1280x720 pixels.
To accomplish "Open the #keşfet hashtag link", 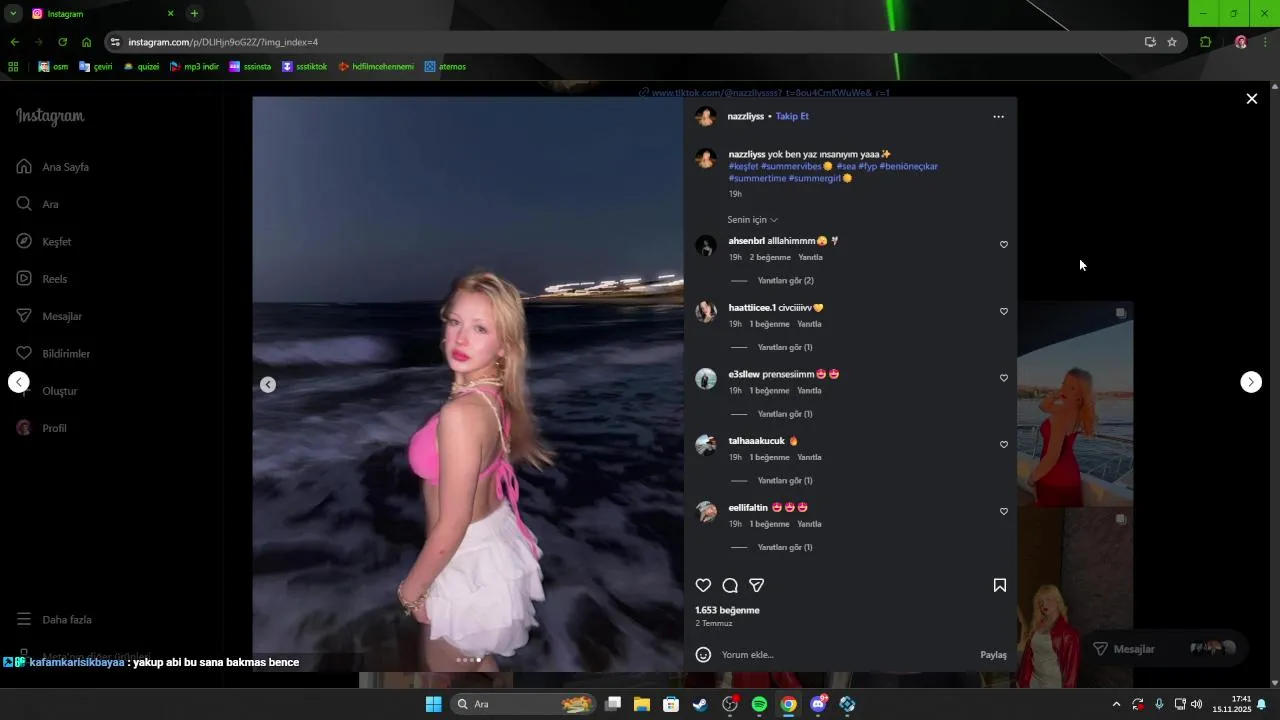I will pyautogui.click(x=743, y=166).
